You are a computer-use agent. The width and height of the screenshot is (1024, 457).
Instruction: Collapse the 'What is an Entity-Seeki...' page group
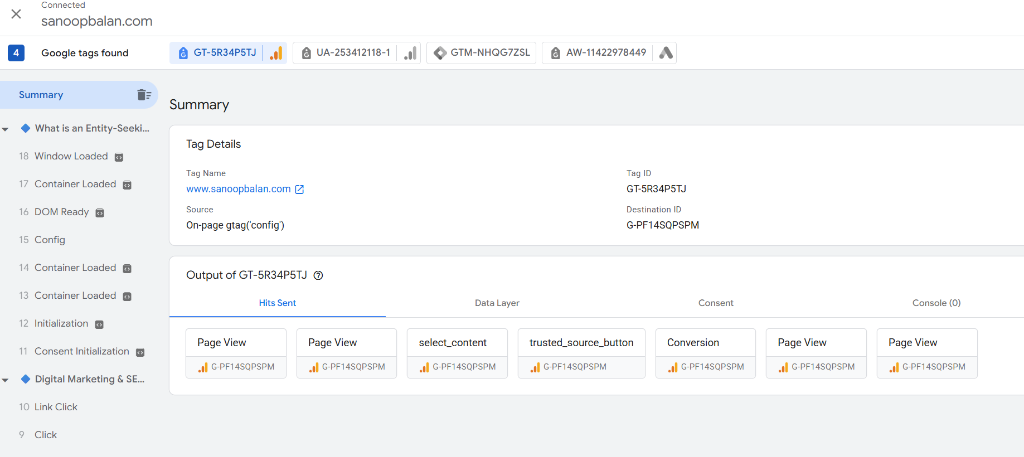(5, 129)
